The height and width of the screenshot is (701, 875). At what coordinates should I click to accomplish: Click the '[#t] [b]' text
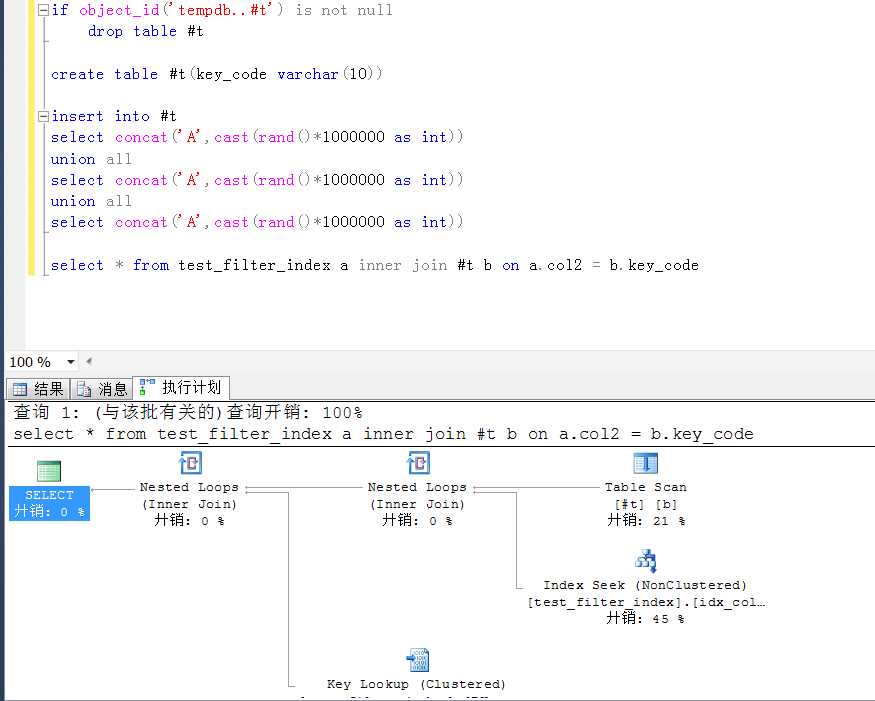[x=646, y=505]
